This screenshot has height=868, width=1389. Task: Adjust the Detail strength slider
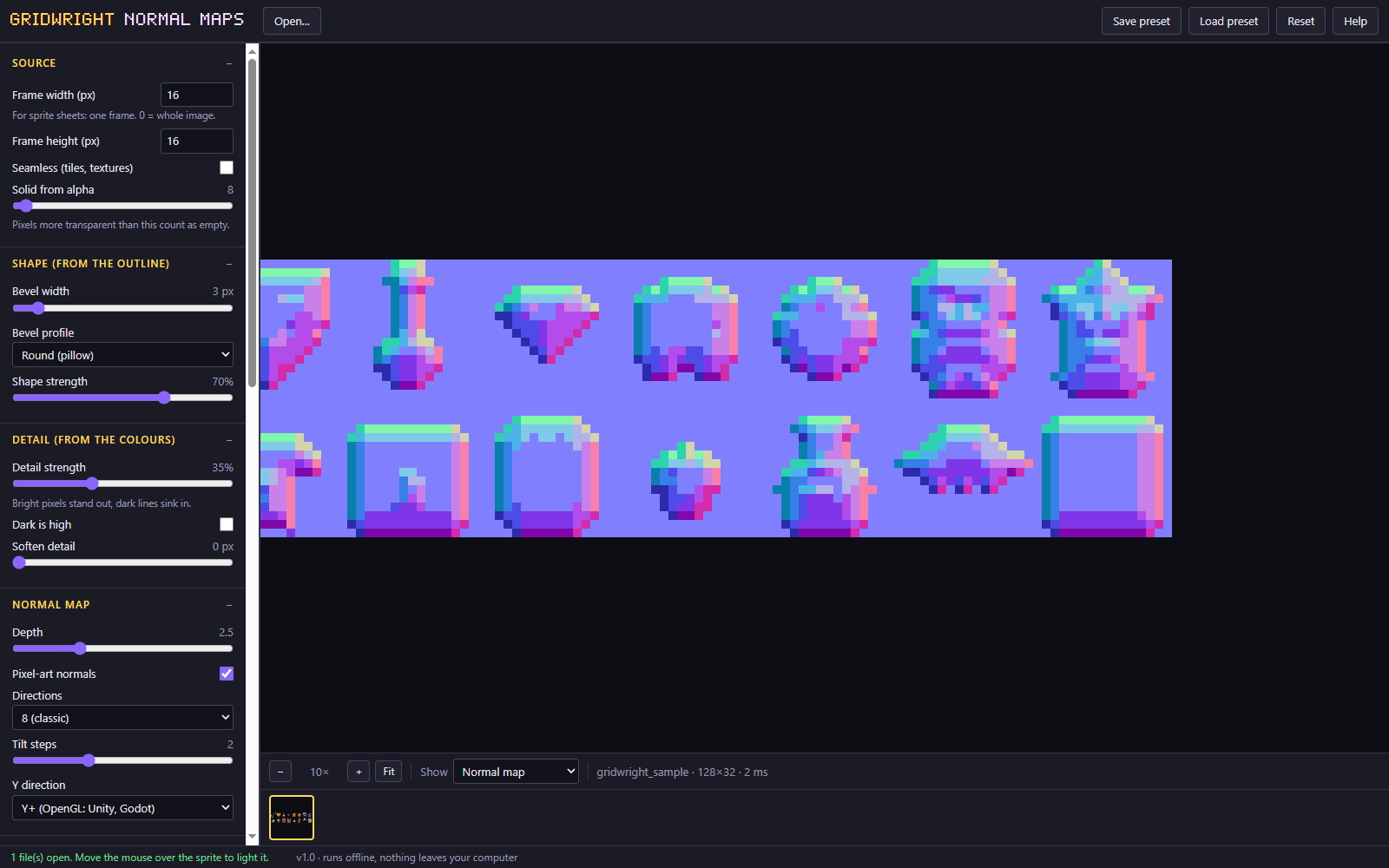[122, 483]
